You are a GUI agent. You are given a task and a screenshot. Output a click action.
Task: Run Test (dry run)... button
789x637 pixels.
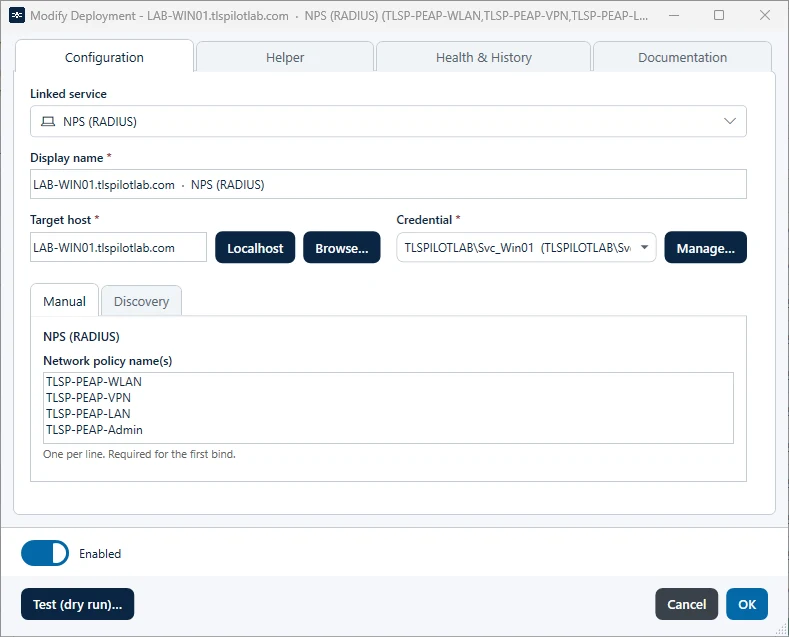coord(77,604)
